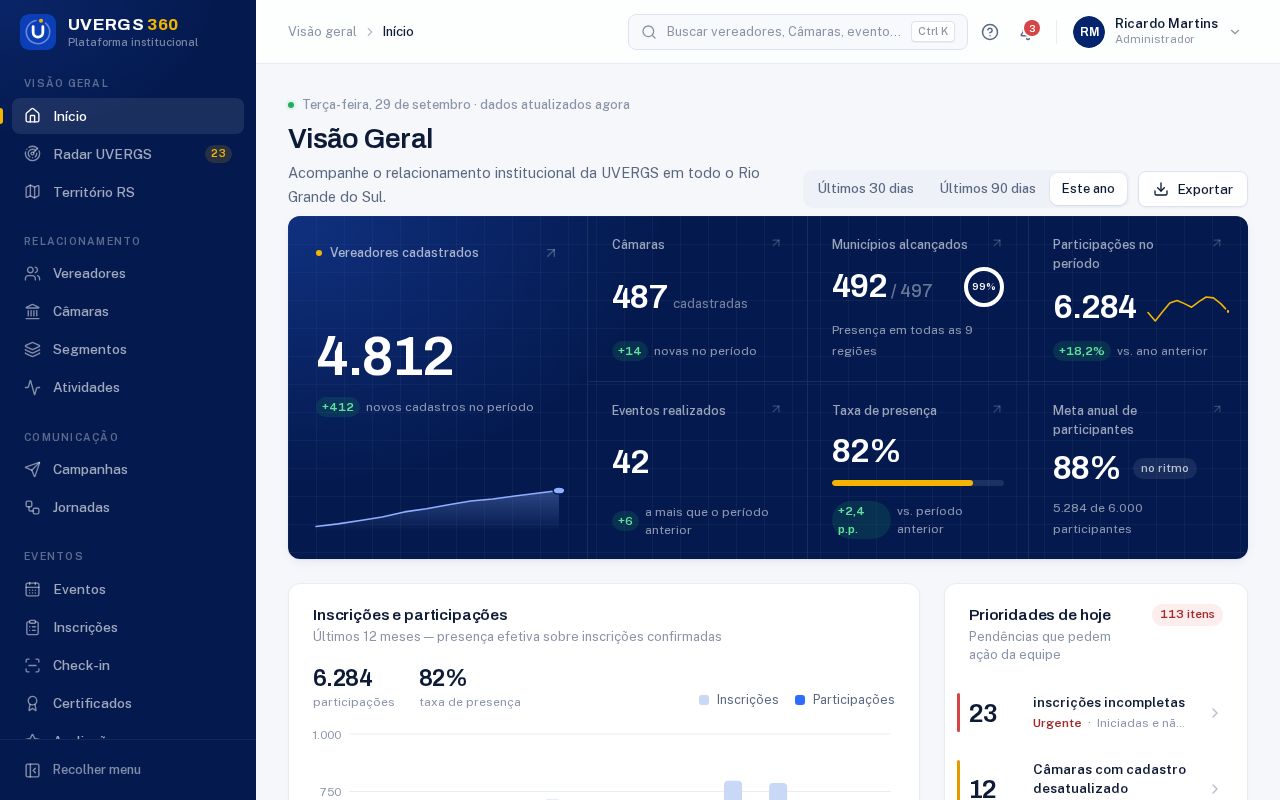
Task: Click the Radar UVERGS sidebar icon
Action: pyautogui.click(x=33, y=154)
